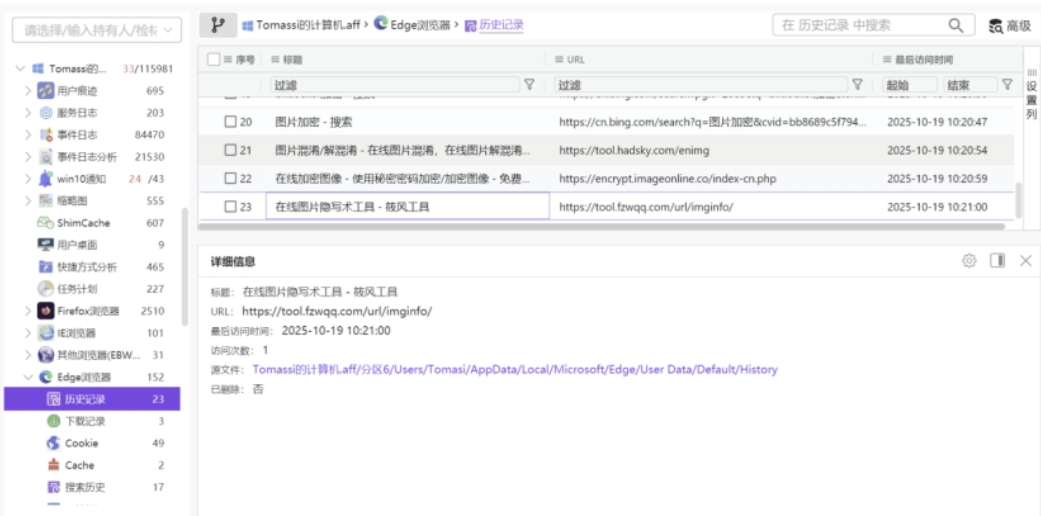Select the IE浏览器 icon
This screenshot has width=1041, height=516.
click(45, 333)
